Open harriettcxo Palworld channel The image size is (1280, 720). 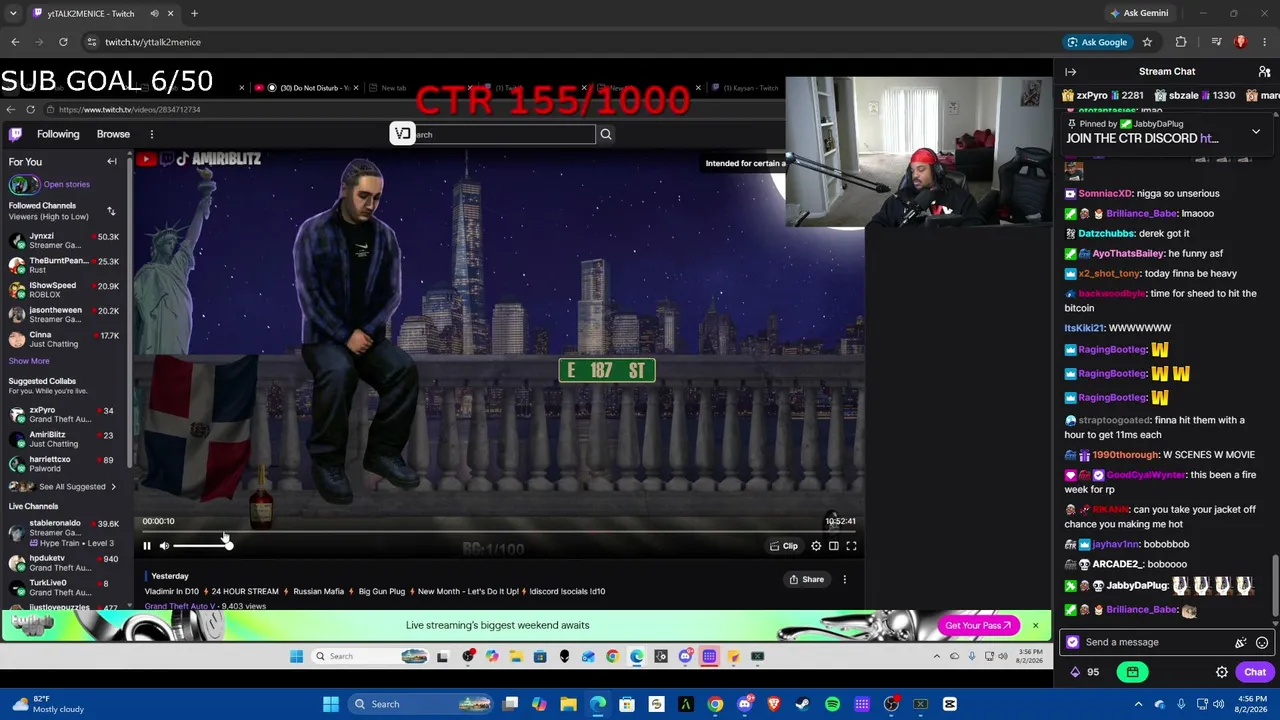pyautogui.click(x=64, y=464)
